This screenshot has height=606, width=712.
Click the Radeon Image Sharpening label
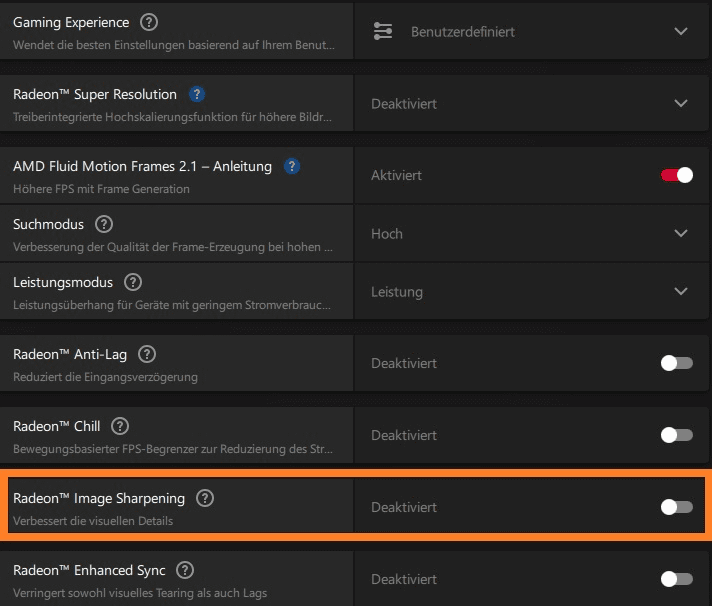coord(99,498)
